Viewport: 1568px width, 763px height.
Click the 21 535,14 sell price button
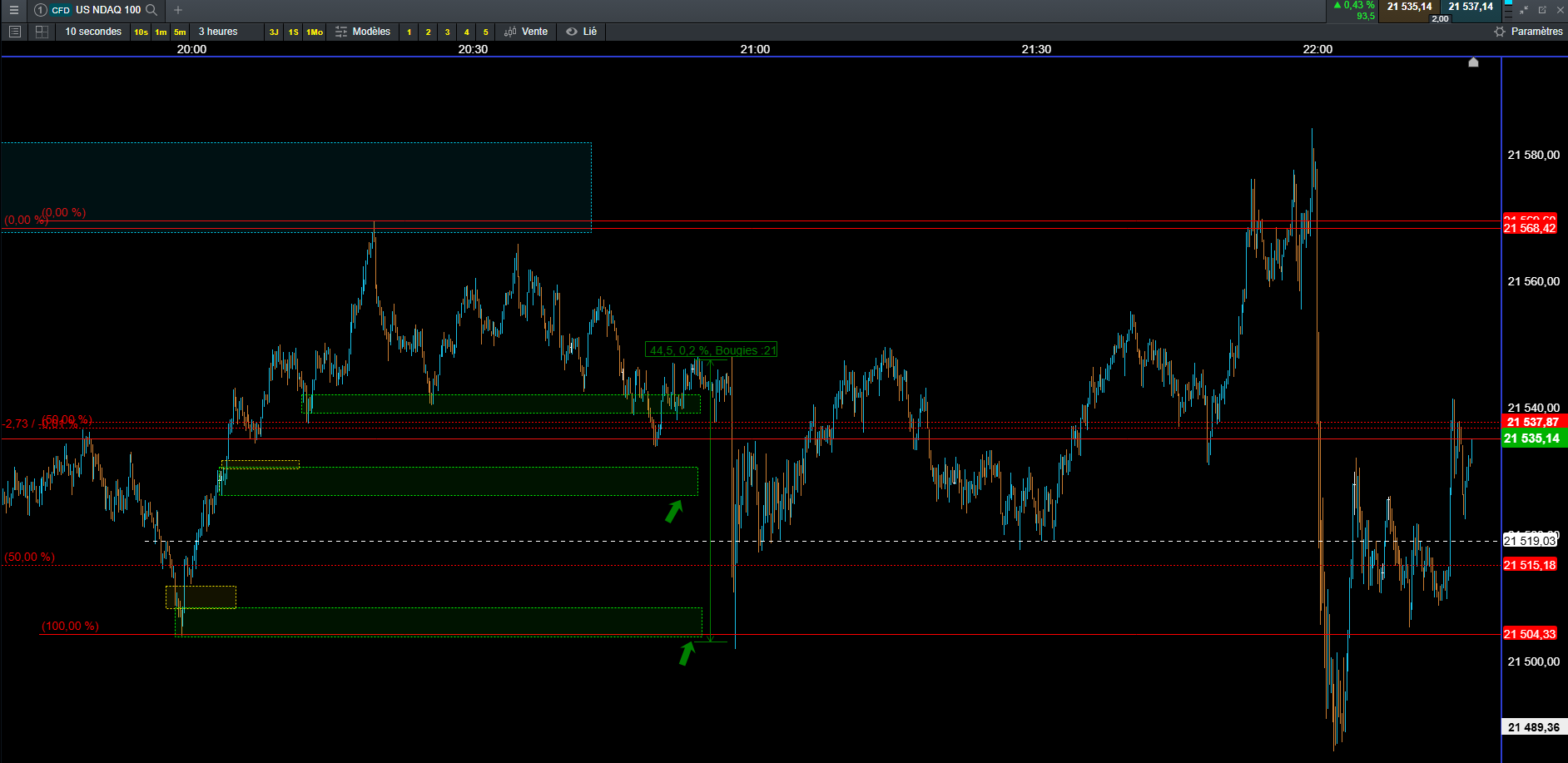point(1409,7)
